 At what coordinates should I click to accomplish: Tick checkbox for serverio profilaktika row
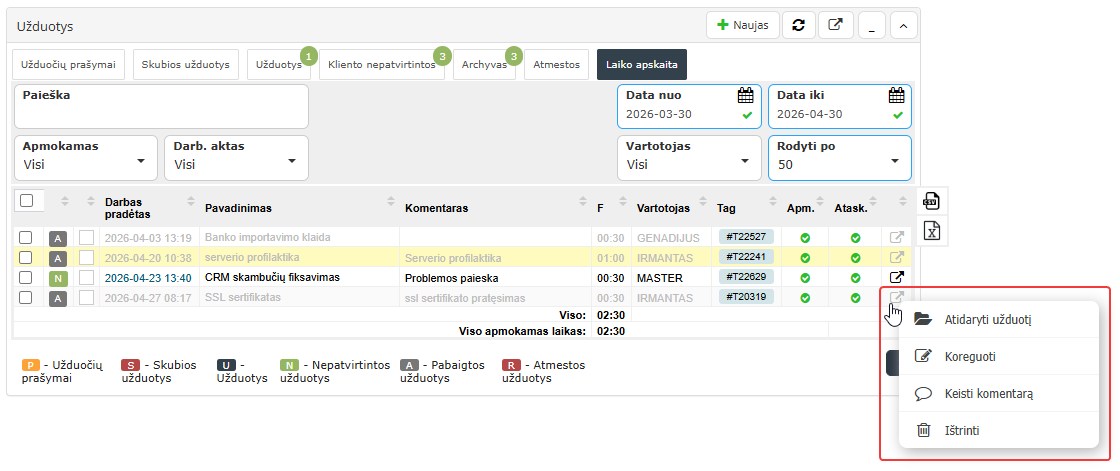[25, 257]
